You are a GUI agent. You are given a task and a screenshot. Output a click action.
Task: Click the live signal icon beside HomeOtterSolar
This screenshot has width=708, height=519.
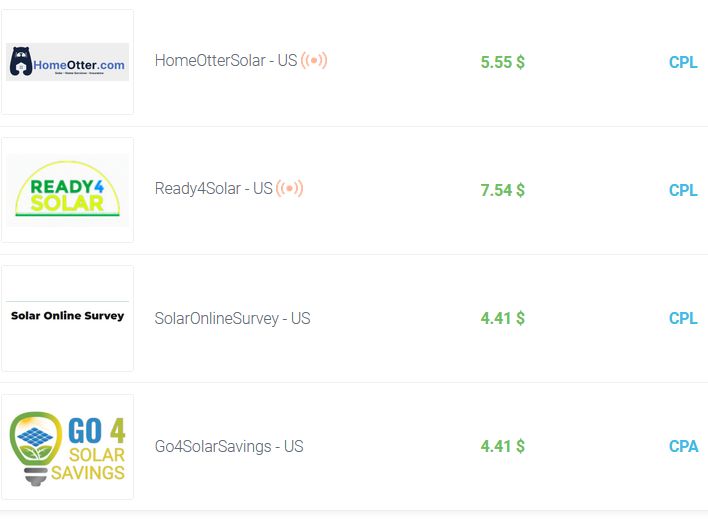314,61
